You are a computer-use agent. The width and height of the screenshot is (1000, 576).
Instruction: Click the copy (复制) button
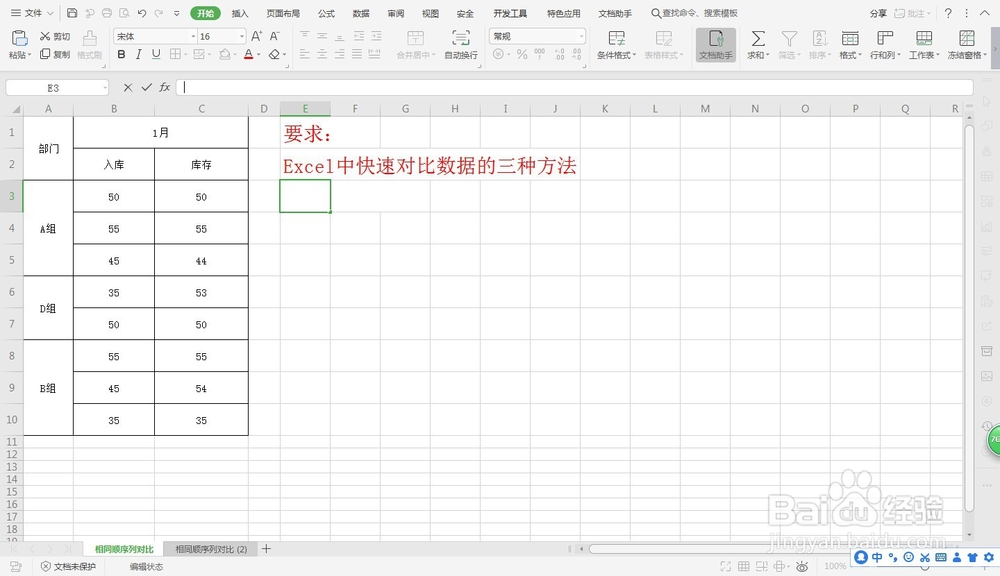[x=55, y=54]
